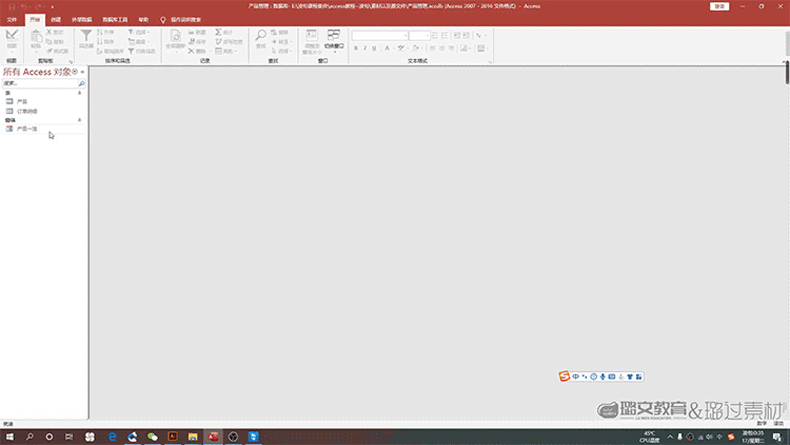Open the Switch Windows dropdown

pos(334,41)
